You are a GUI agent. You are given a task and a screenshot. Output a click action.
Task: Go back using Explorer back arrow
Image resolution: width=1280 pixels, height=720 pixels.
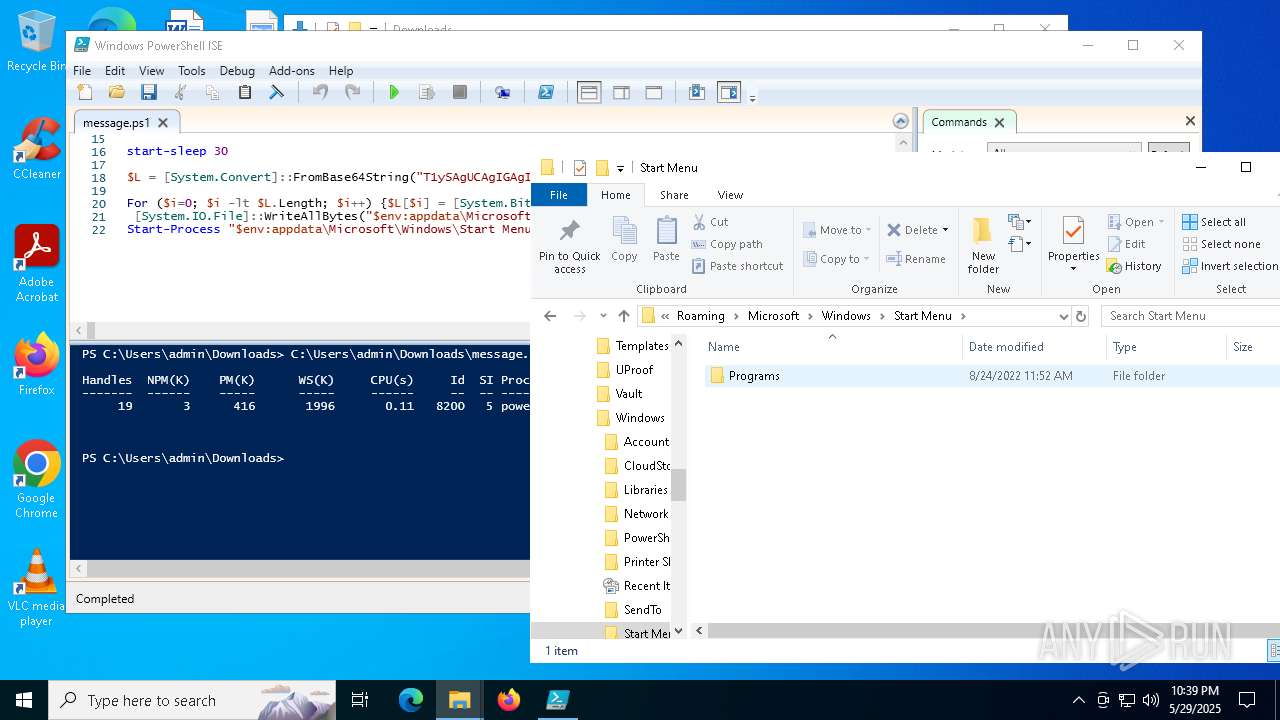550,316
